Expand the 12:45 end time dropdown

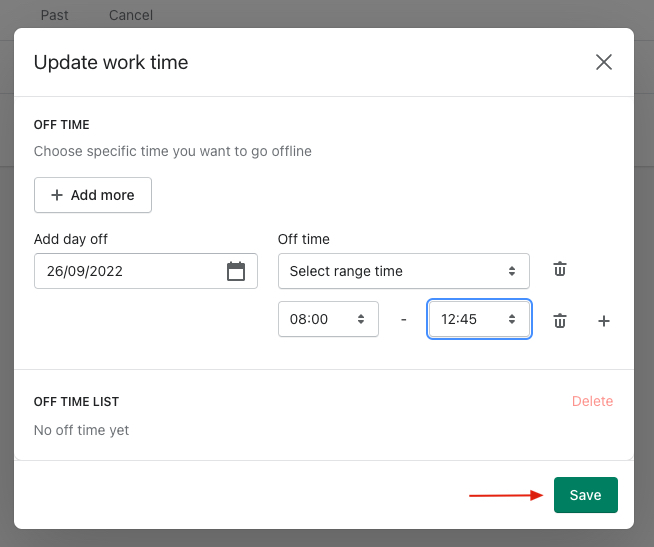479,320
